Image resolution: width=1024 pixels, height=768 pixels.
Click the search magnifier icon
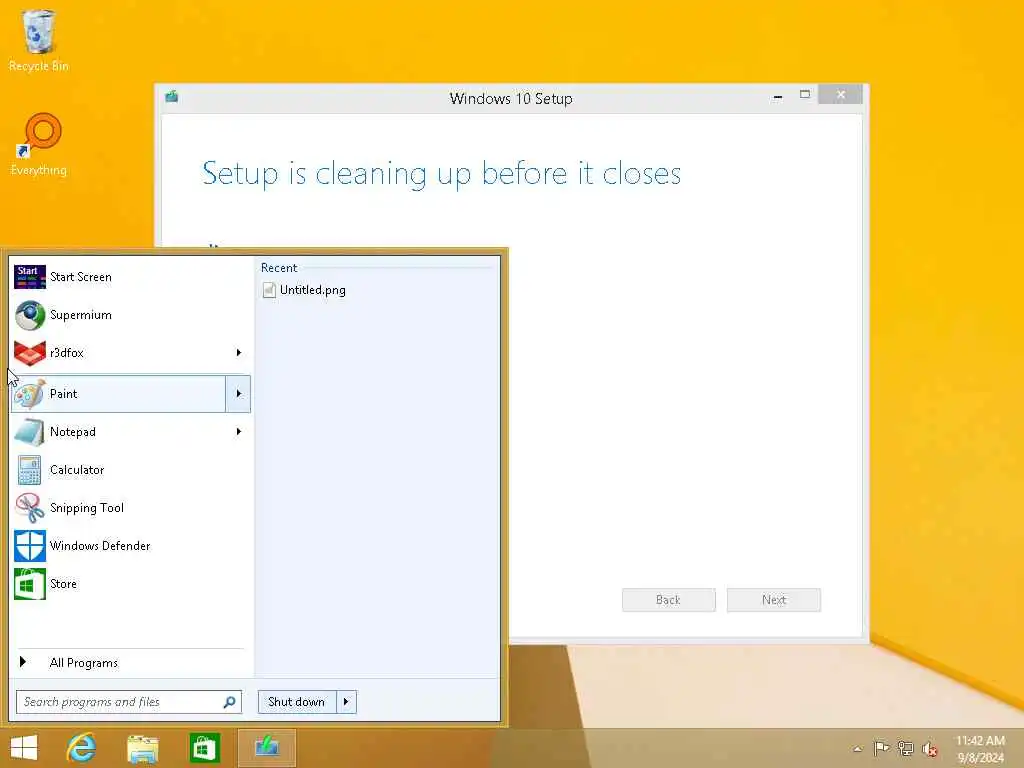(229, 702)
